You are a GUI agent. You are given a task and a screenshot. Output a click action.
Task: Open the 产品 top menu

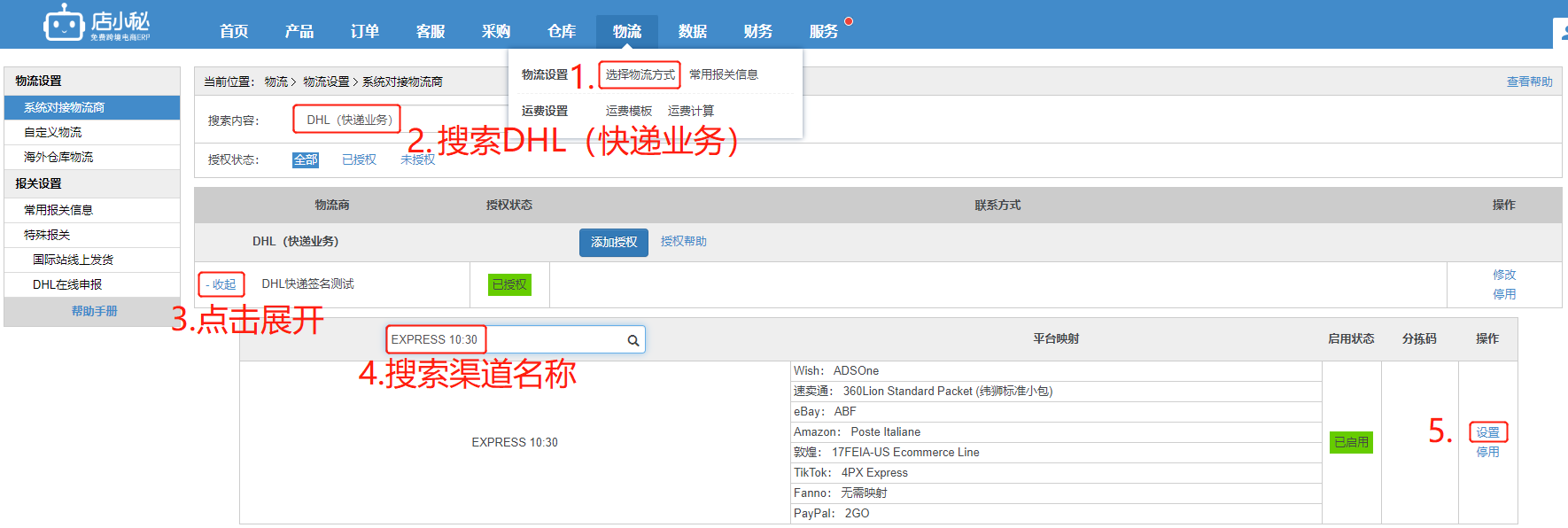[x=299, y=31]
